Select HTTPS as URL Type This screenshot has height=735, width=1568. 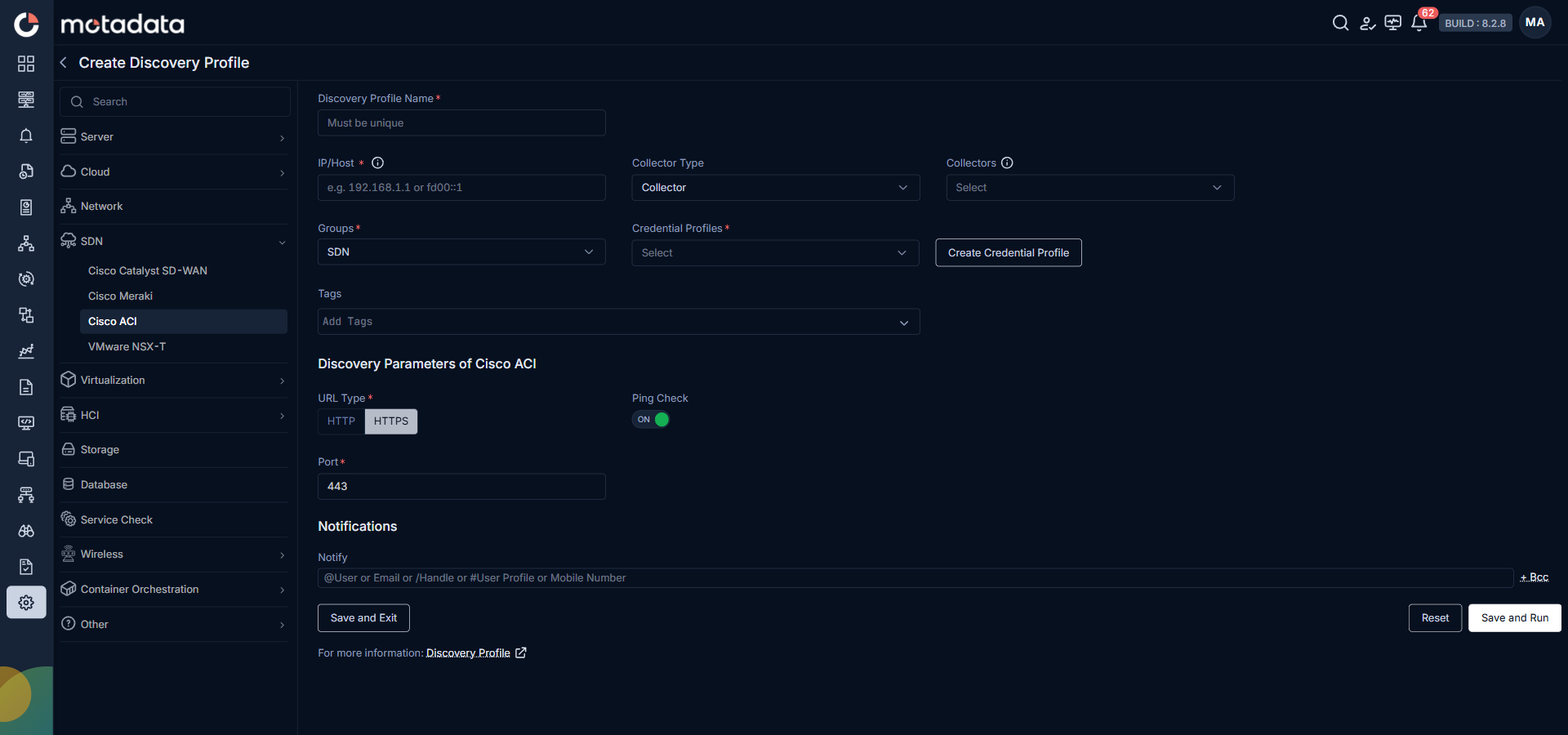click(x=391, y=421)
